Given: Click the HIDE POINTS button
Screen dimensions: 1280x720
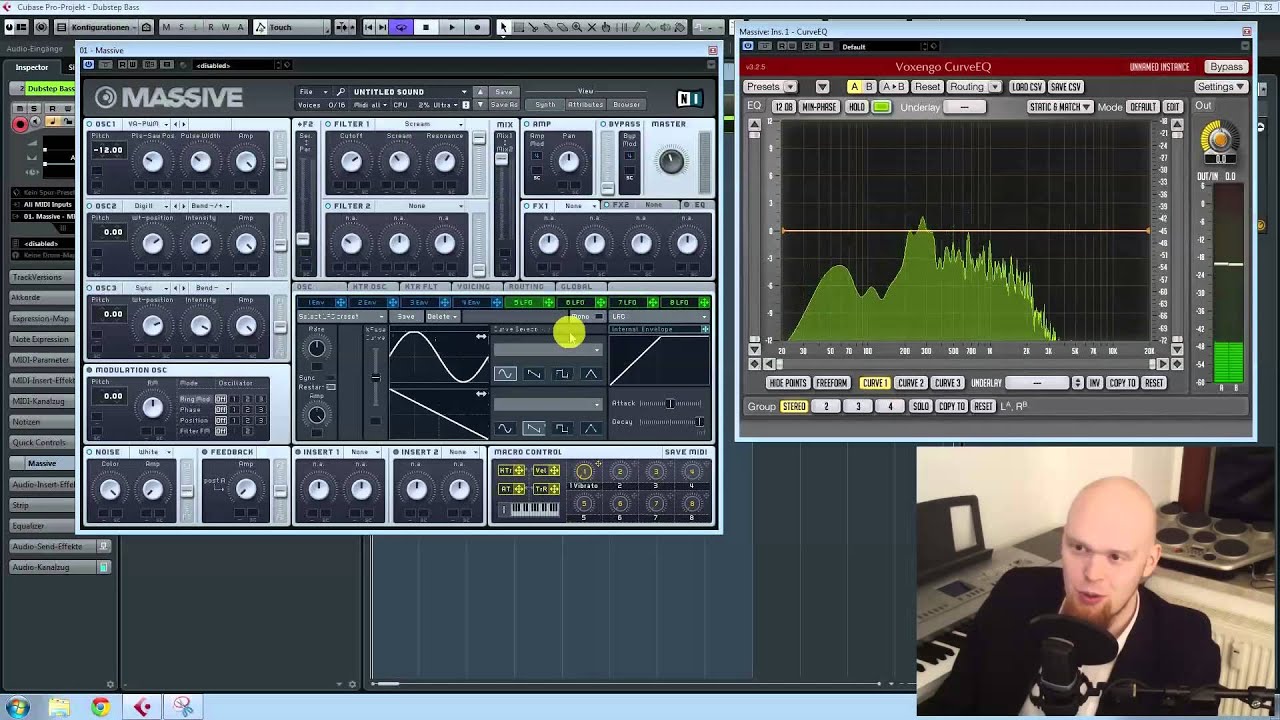Looking at the screenshot, I should (x=788, y=383).
